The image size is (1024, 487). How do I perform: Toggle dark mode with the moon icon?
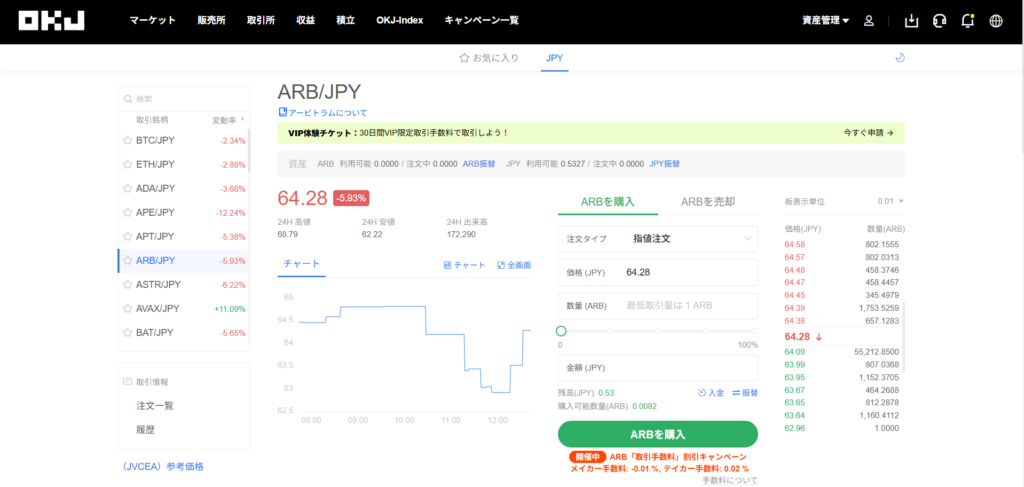[x=899, y=58]
